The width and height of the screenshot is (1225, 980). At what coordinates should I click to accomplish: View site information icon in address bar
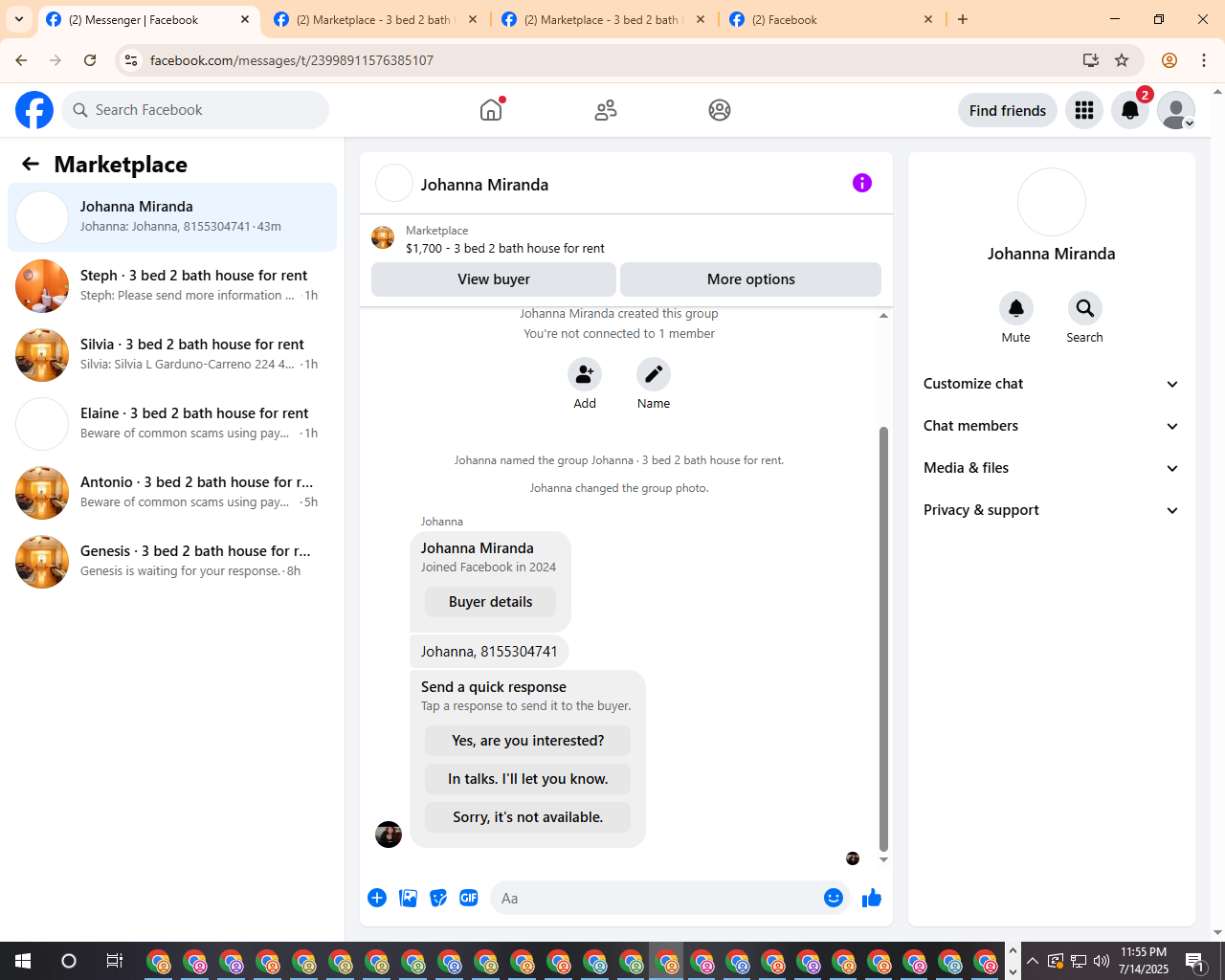(x=131, y=60)
